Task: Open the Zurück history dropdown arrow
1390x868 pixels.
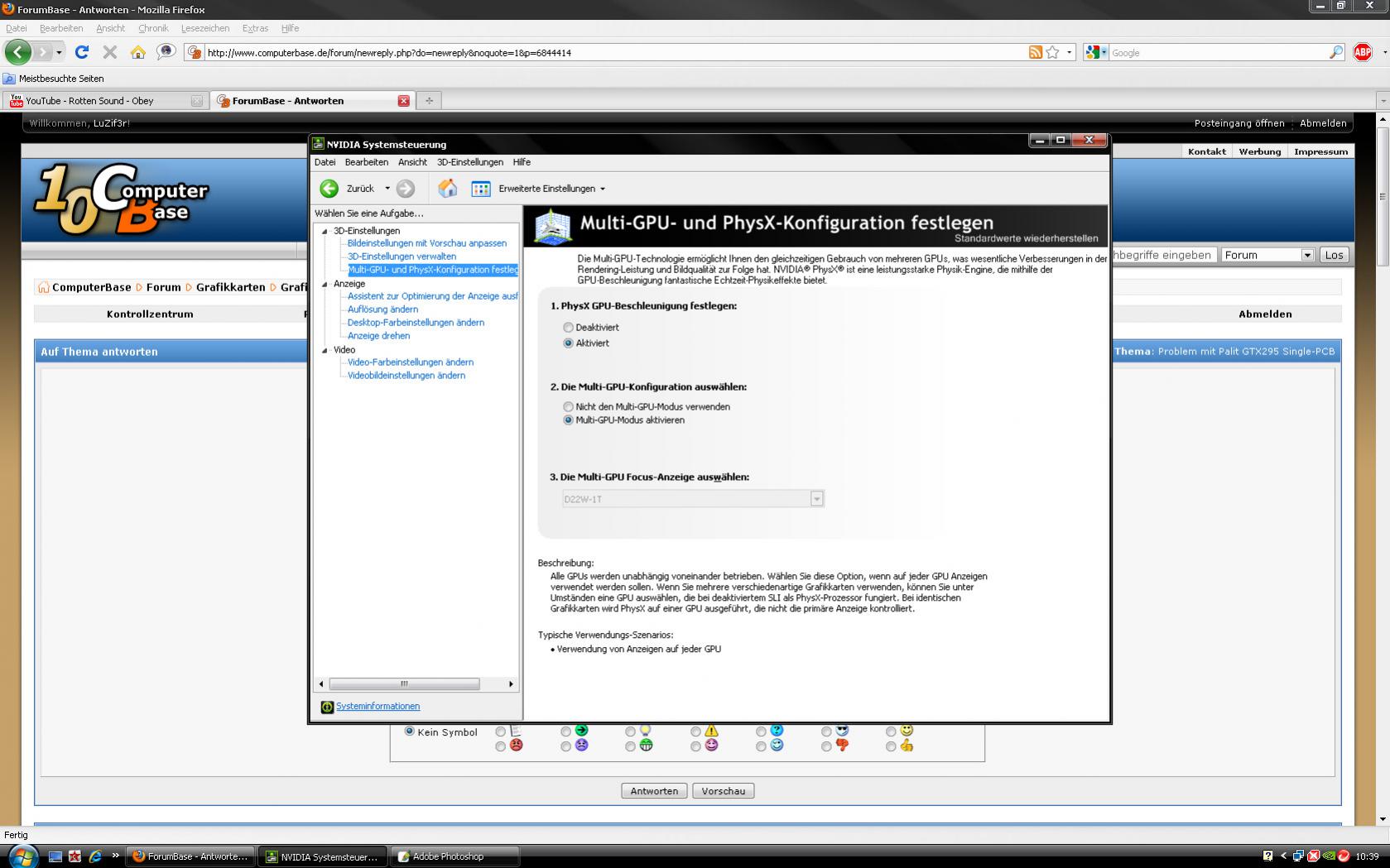Action: pos(387,188)
